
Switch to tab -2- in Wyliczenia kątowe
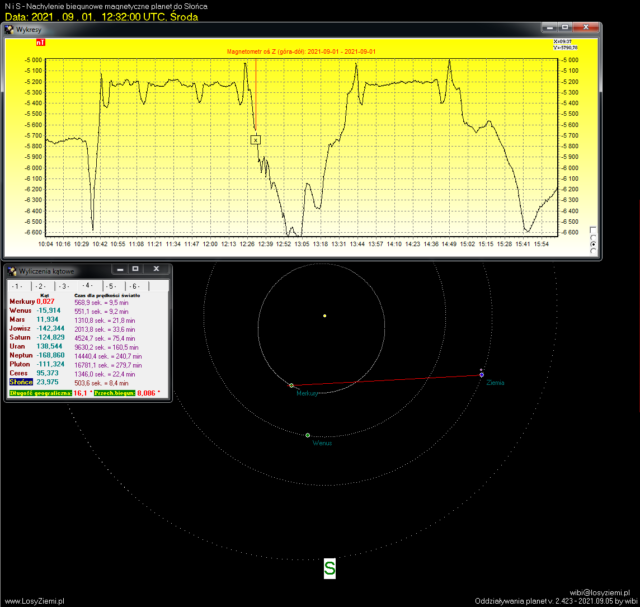click(x=41, y=286)
